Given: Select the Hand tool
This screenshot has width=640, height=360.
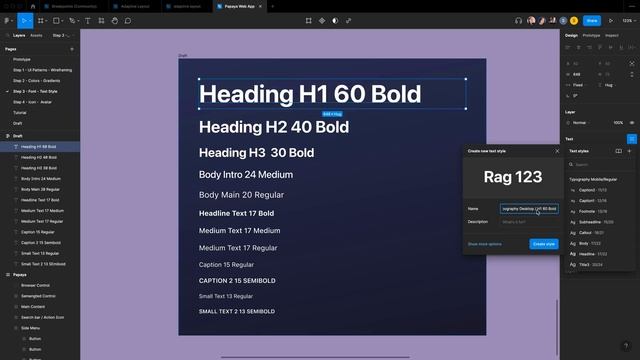Looking at the screenshot, I should tap(115, 21).
